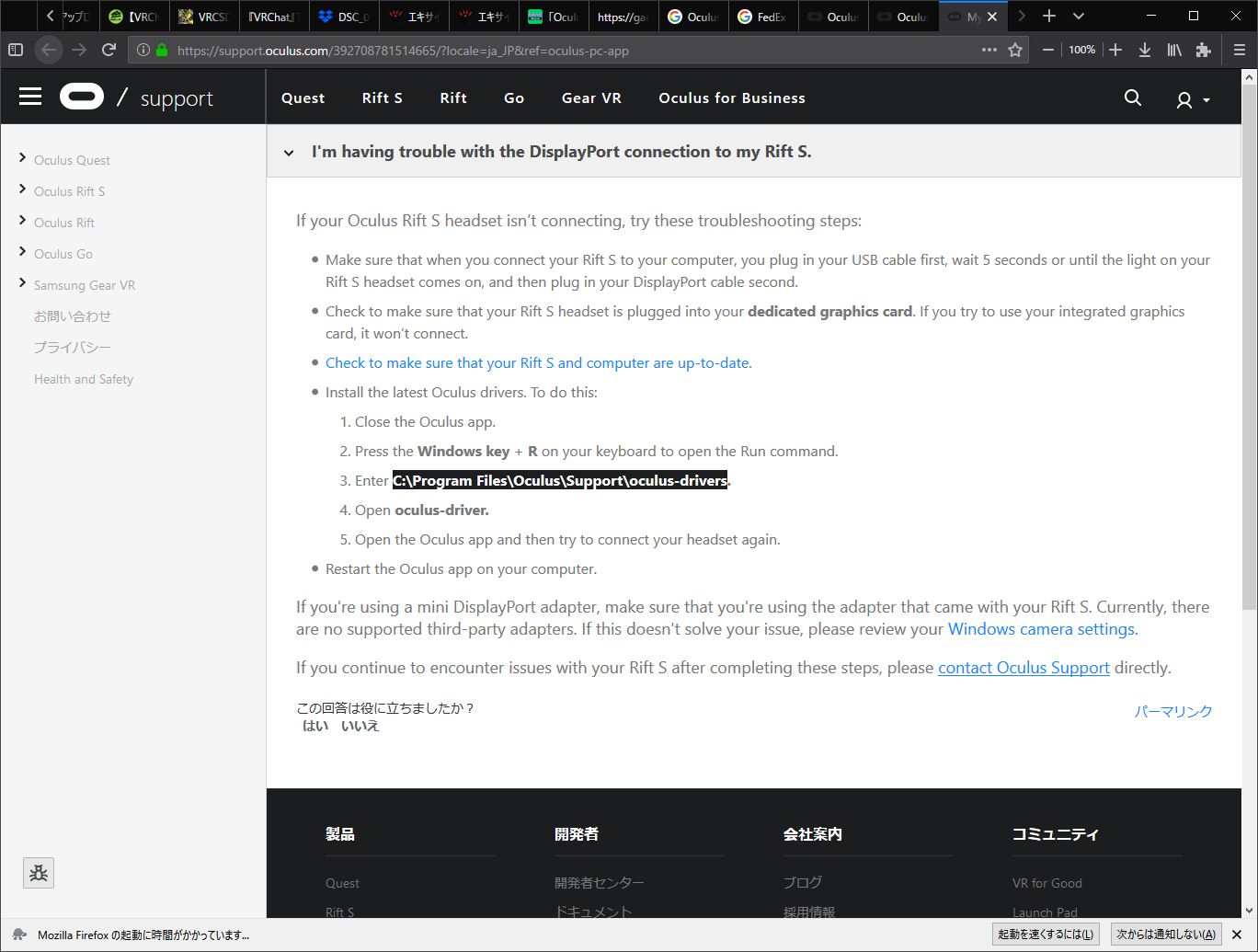Screen dimensions: 1258x952
Task: Reload the current support page
Action: click(109, 50)
